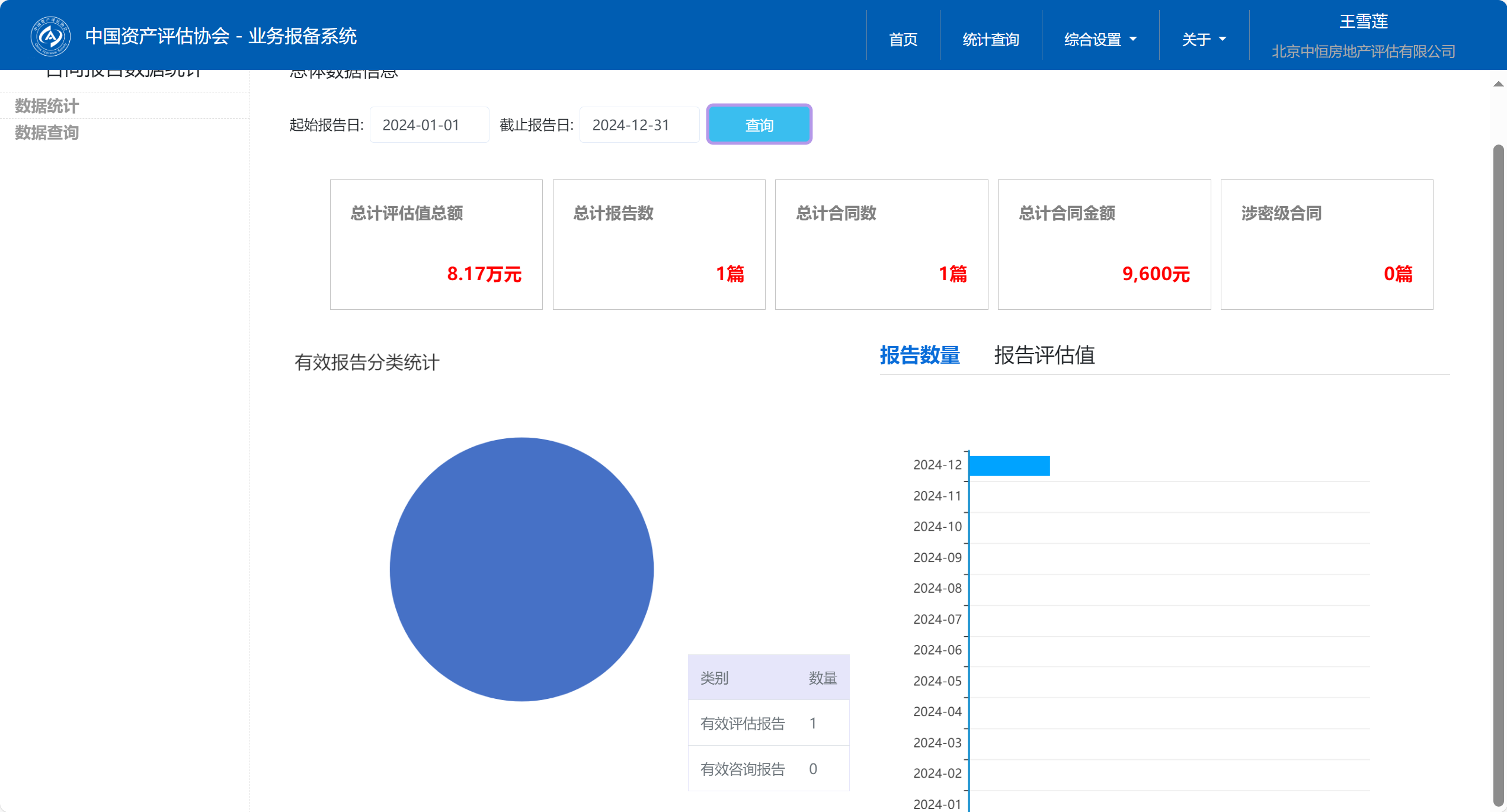Switch to the 报告评估值 tab
The width and height of the screenshot is (1507, 812).
pos(1044,355)
